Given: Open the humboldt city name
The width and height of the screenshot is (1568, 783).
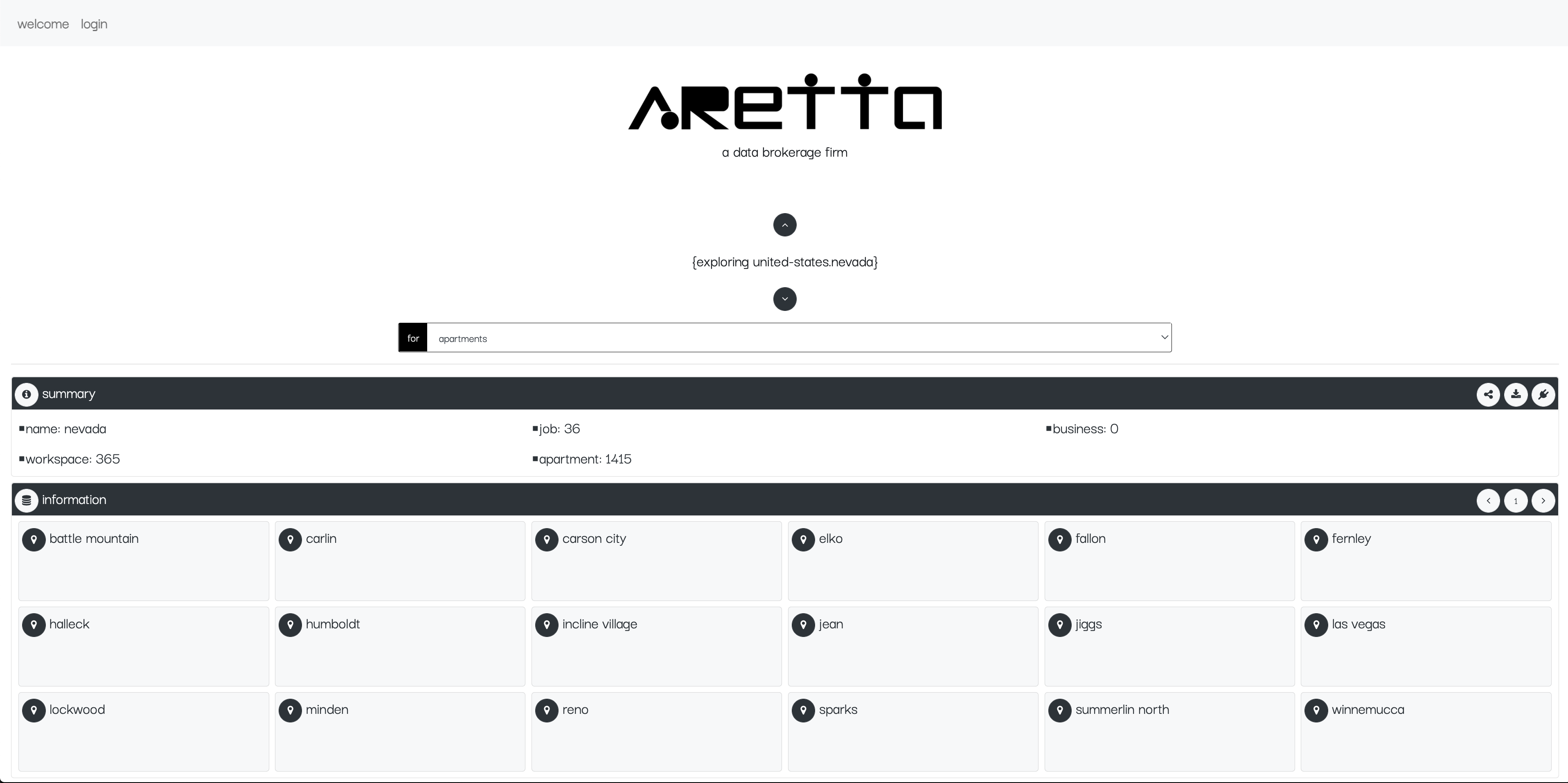Looking at the screenshot, I should 333,624.
